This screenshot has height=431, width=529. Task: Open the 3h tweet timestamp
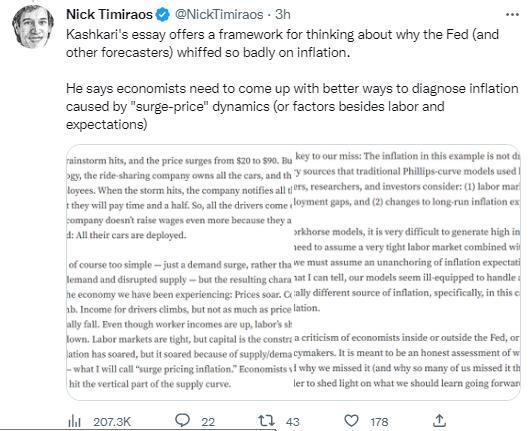click(x=283, y=15)
